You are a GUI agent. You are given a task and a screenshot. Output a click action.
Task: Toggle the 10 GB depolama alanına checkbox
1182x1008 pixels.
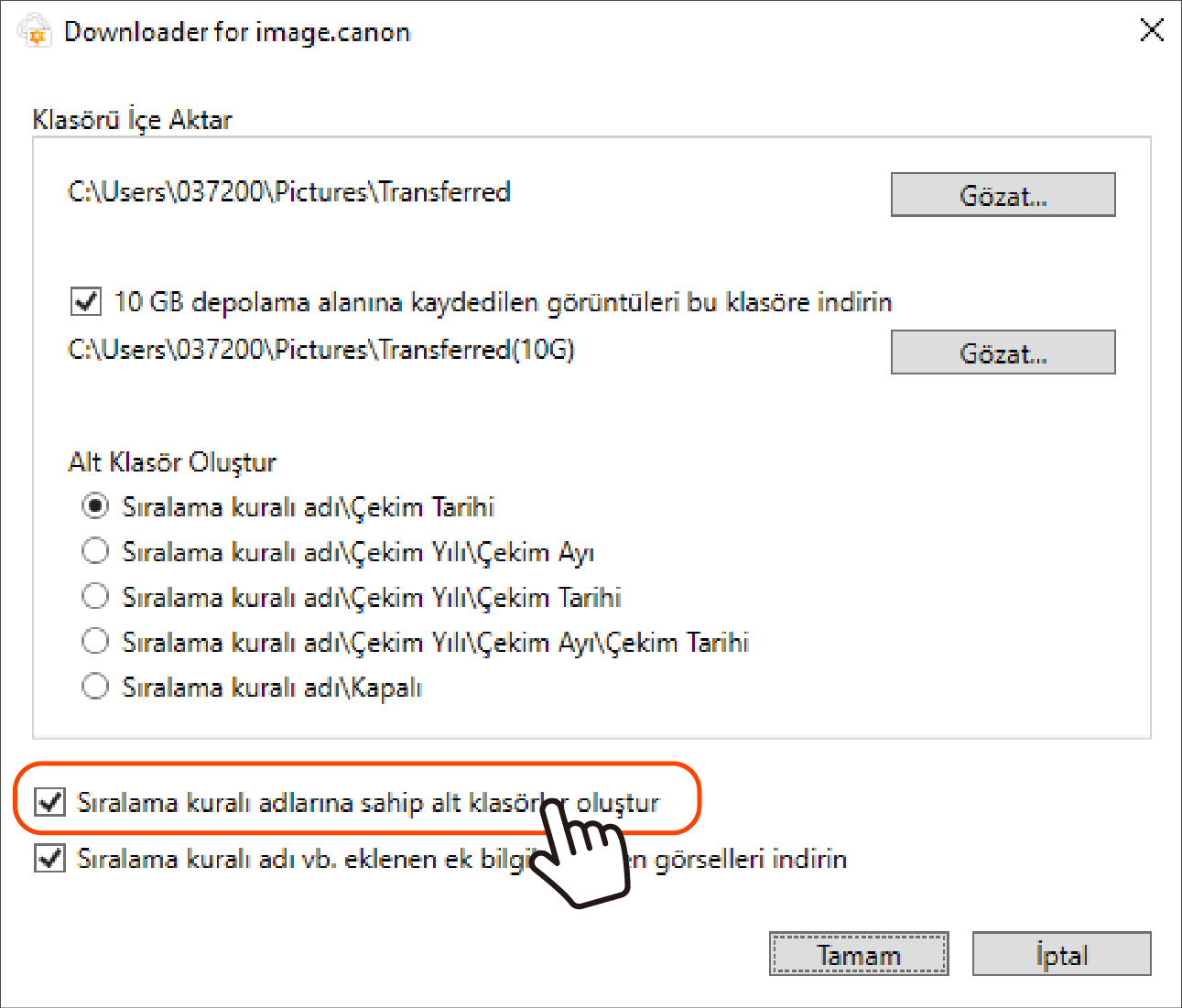click(x=86, y=300)
